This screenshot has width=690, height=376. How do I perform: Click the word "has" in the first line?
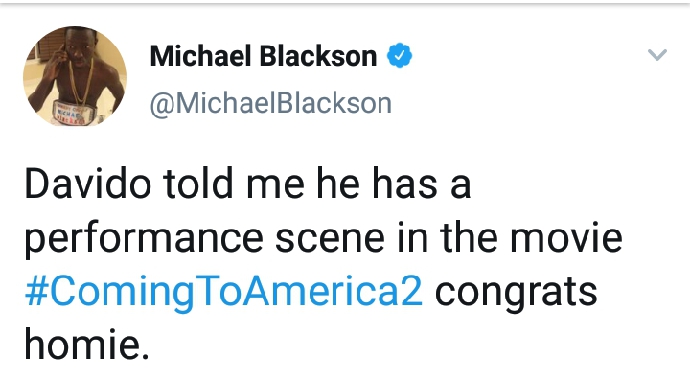(x=405, y=184)
